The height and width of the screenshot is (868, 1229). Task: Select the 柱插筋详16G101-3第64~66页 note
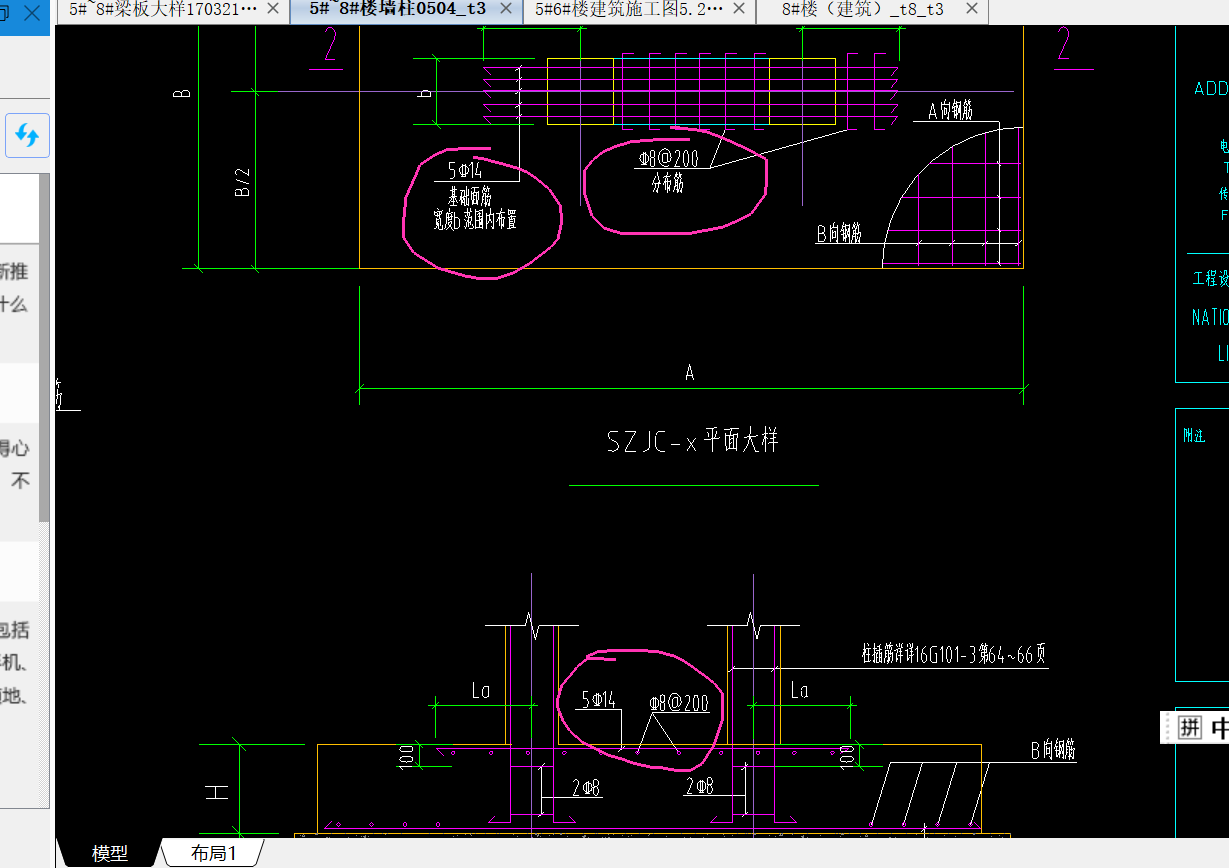[x=954, y=655]
